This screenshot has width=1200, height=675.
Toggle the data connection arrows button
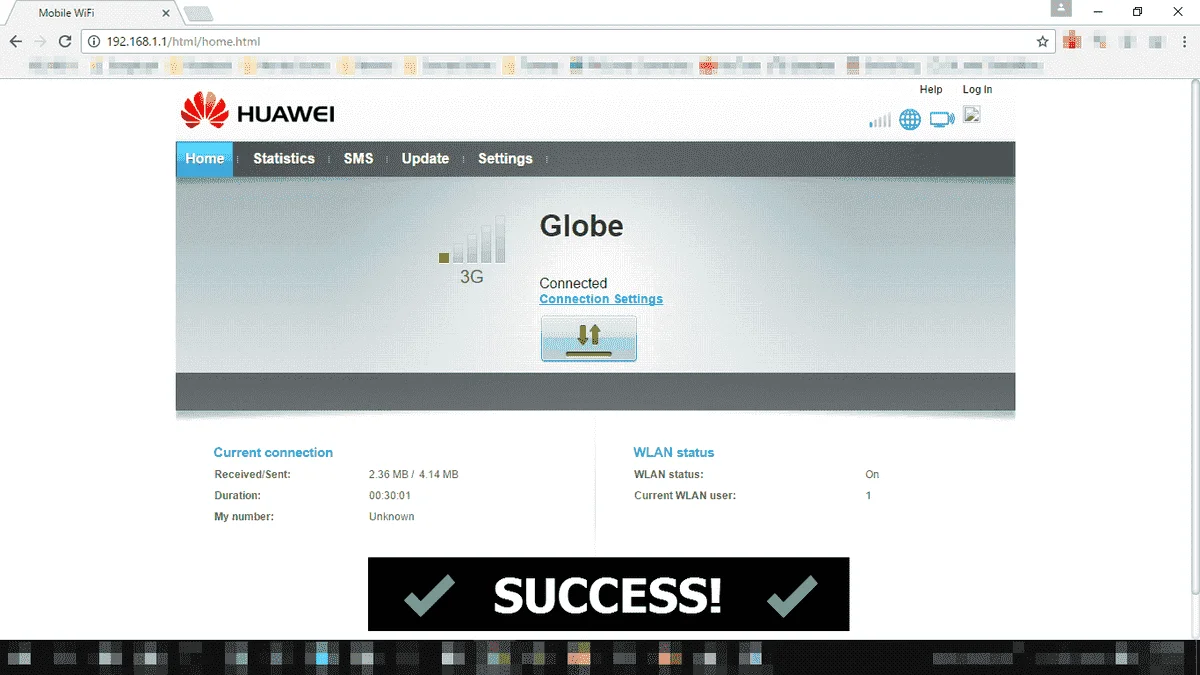coord(589,338)
